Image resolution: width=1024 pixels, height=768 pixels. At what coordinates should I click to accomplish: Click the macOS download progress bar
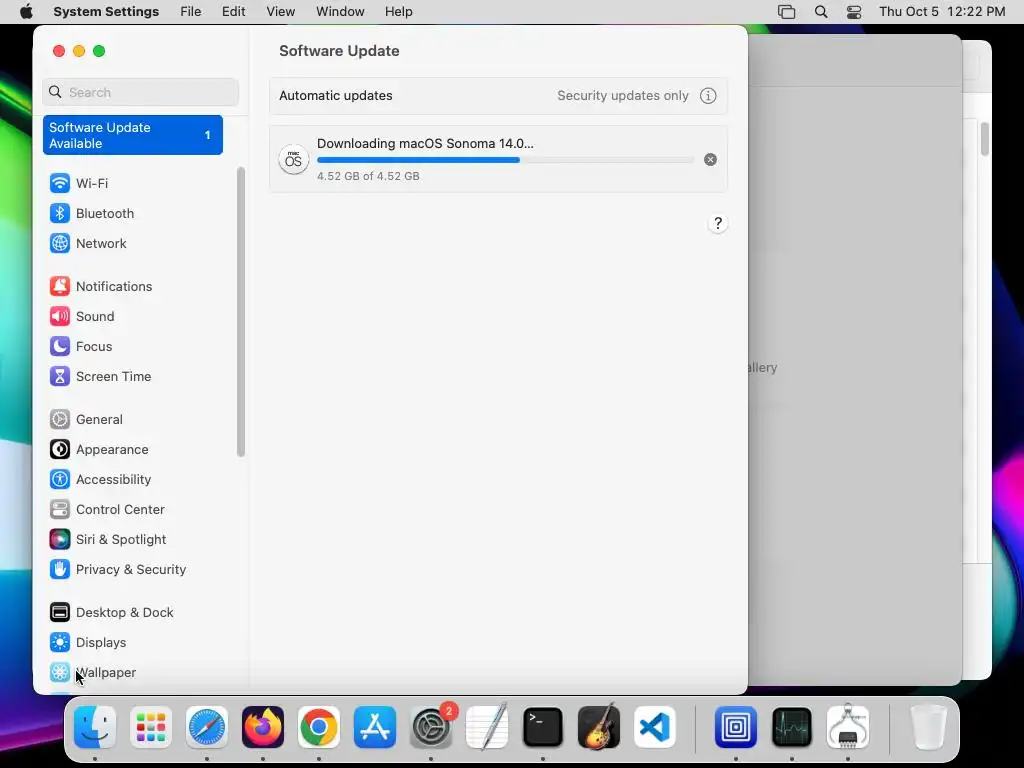pos(505,160)
